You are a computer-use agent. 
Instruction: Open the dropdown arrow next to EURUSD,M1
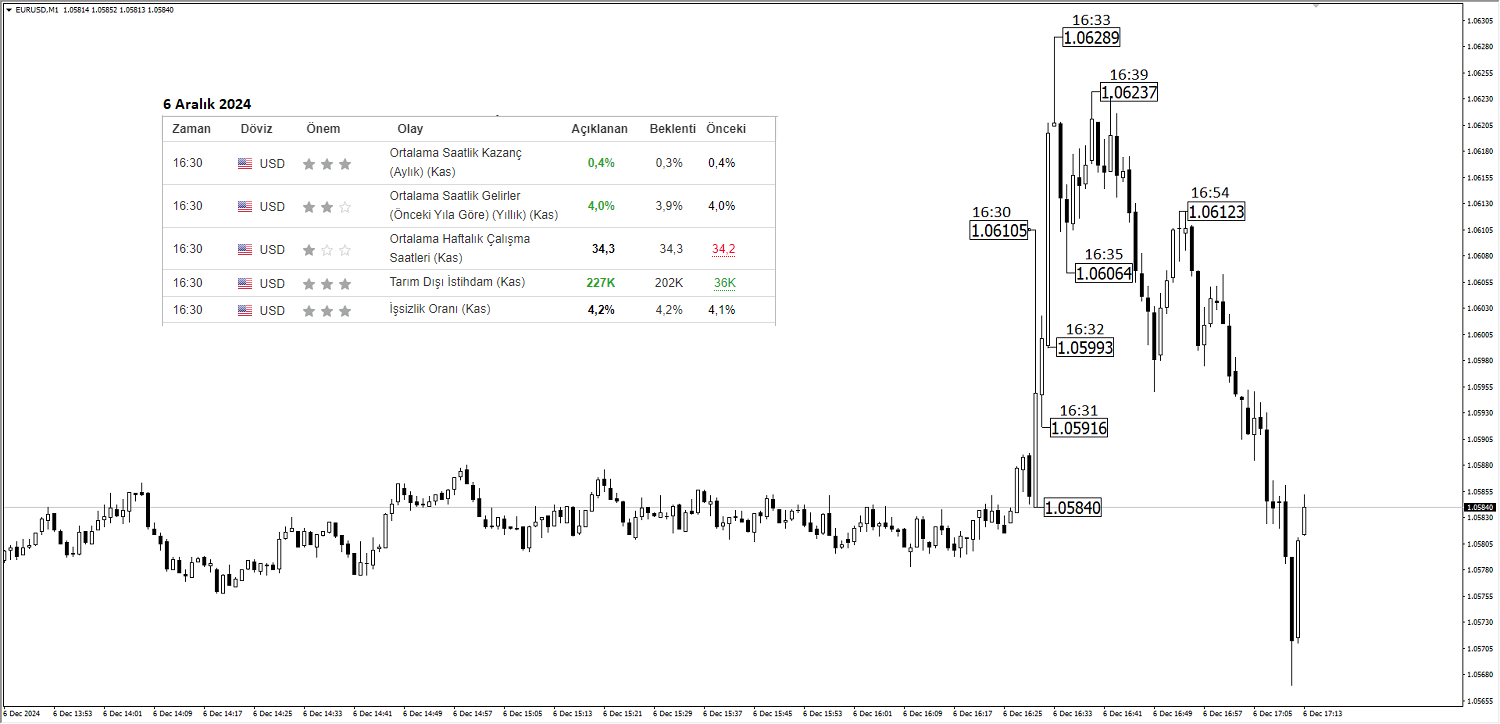tap(8, 10)
